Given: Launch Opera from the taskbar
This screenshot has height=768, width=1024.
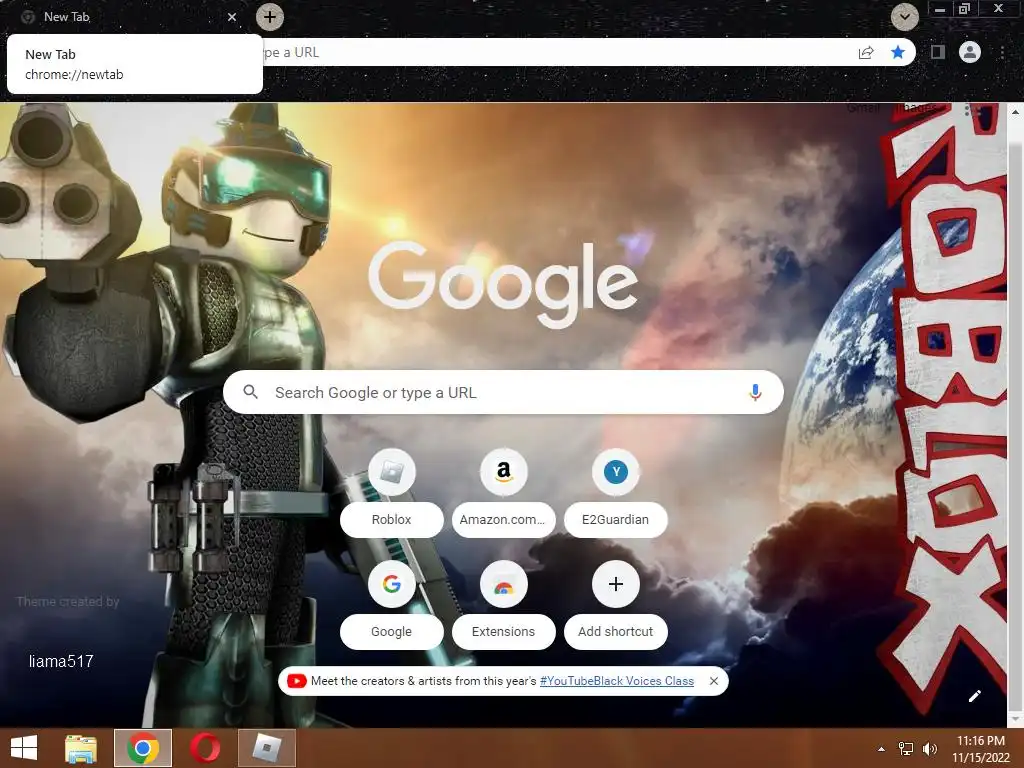Looking at the screenshot, I should (x=205, y=748).
